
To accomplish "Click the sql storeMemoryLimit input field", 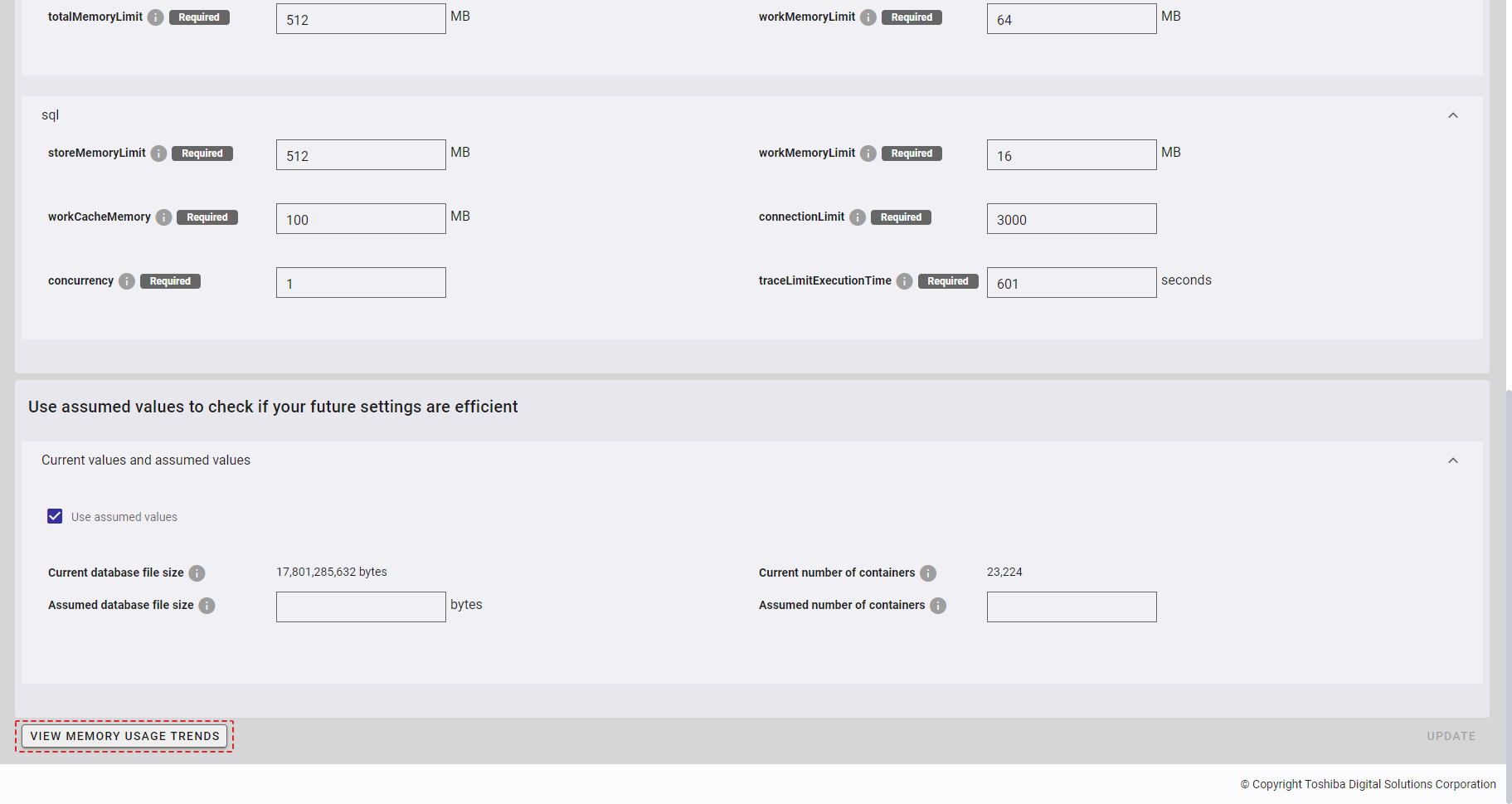I will coord(361,155).
